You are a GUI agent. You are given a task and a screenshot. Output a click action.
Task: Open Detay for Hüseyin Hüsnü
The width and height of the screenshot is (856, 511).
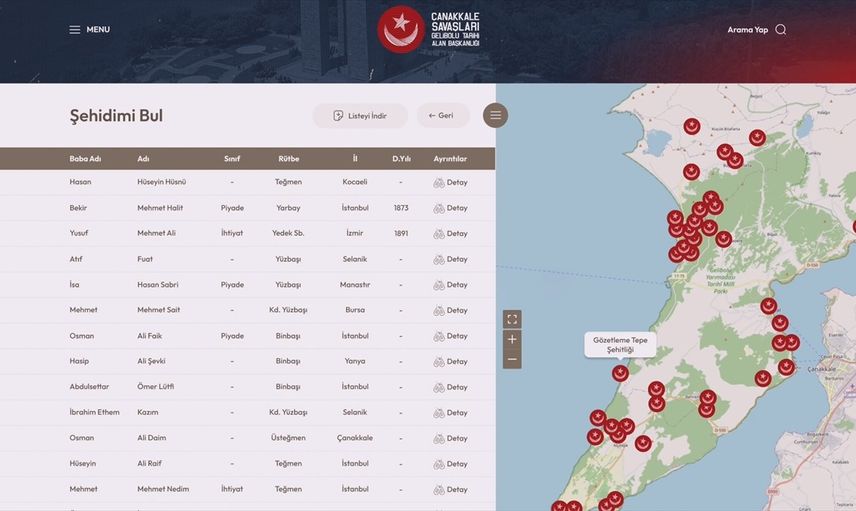coord(450,182)
